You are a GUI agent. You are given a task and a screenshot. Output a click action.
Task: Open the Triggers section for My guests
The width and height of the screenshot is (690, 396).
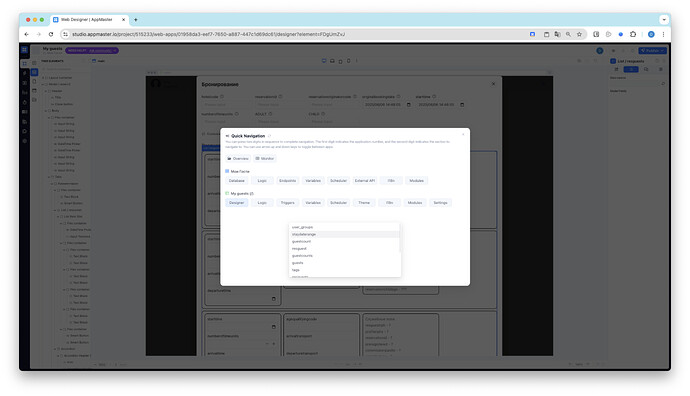287,203
